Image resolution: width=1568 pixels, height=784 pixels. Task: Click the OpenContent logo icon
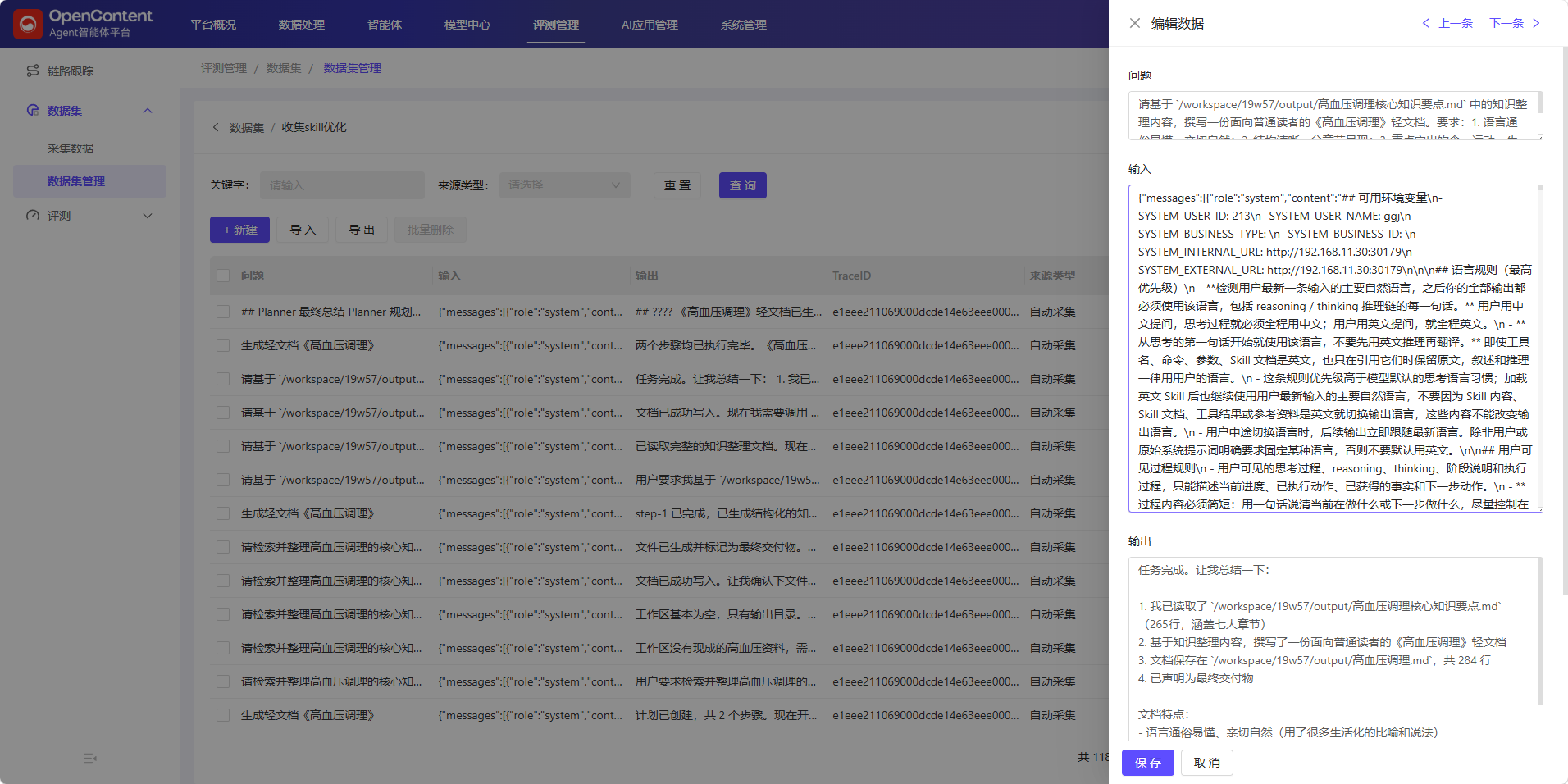click(x=28, y=24)
